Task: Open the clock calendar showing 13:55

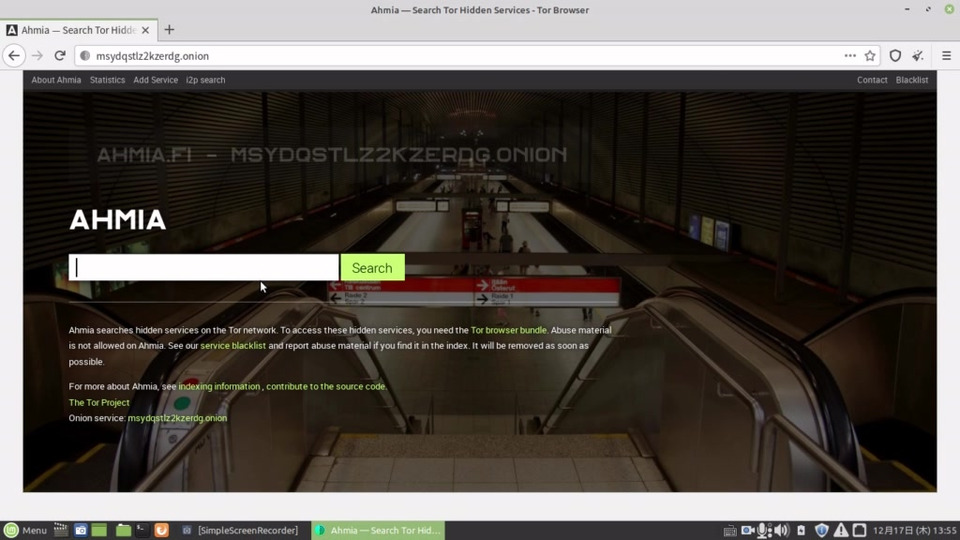Action: [914, 530]
